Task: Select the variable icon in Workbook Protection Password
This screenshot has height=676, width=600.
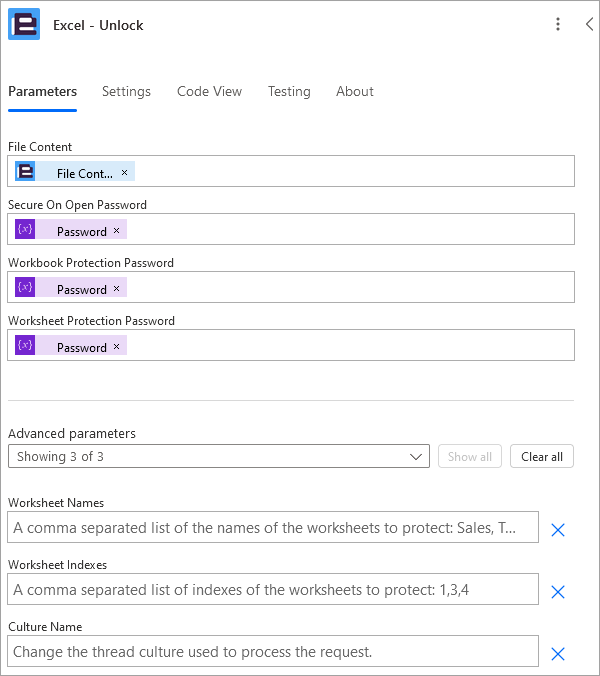Action: tap(25, 287)
